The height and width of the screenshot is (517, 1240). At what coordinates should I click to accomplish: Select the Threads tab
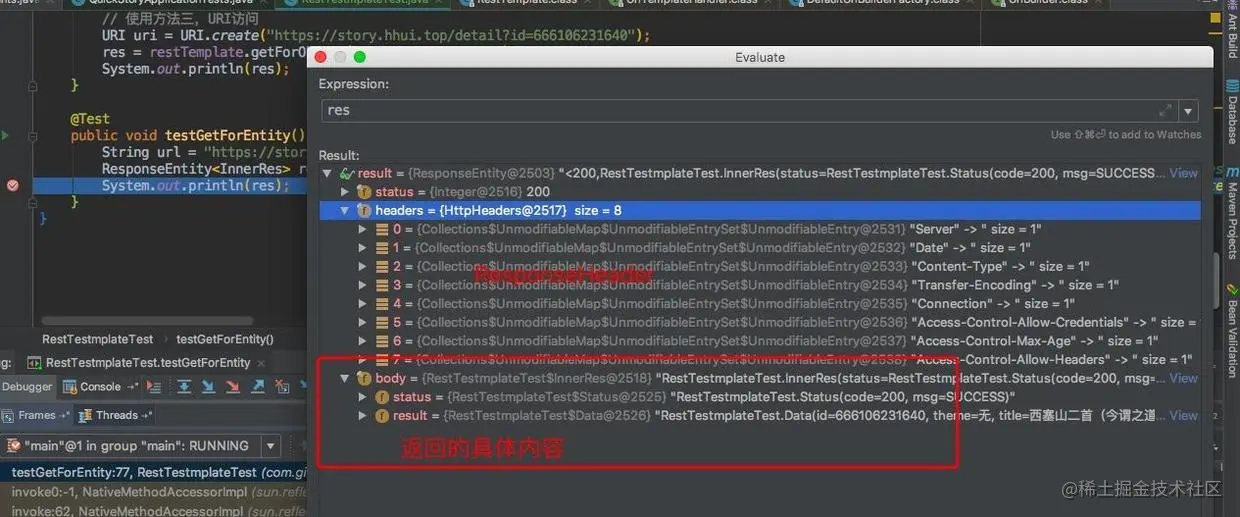pyautogui.click(x=114, y=415)
